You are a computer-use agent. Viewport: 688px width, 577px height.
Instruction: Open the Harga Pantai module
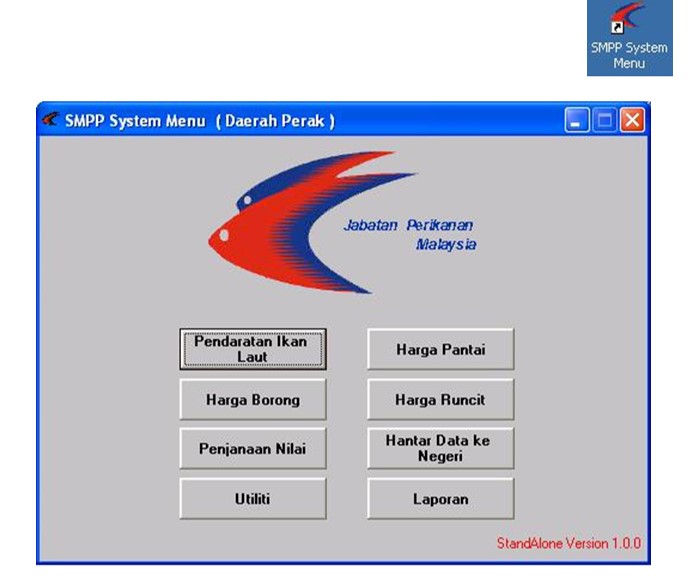[441, 349]
